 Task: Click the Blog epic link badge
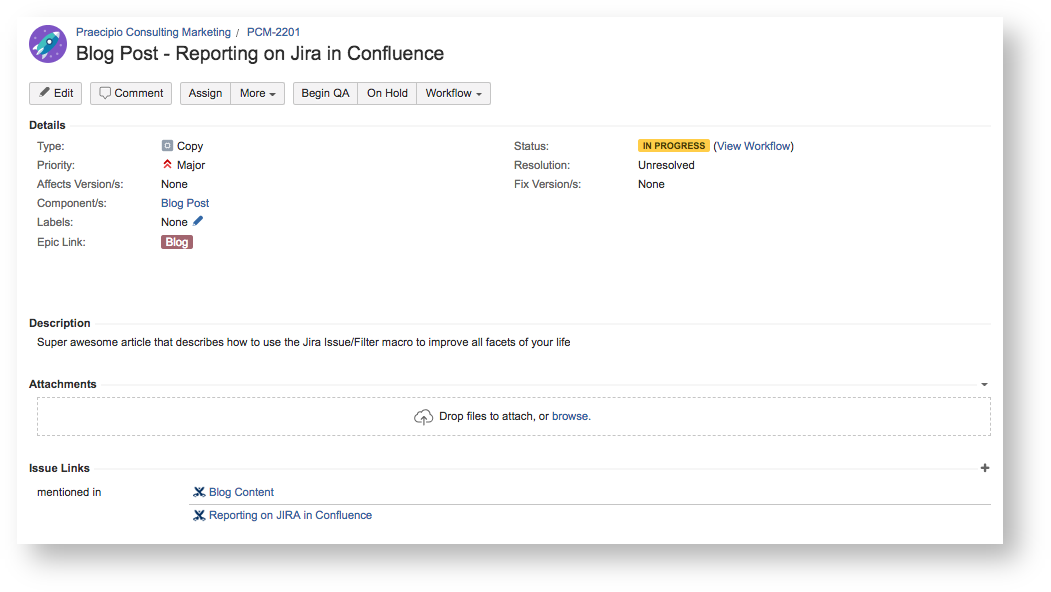[x=177, y=242]
